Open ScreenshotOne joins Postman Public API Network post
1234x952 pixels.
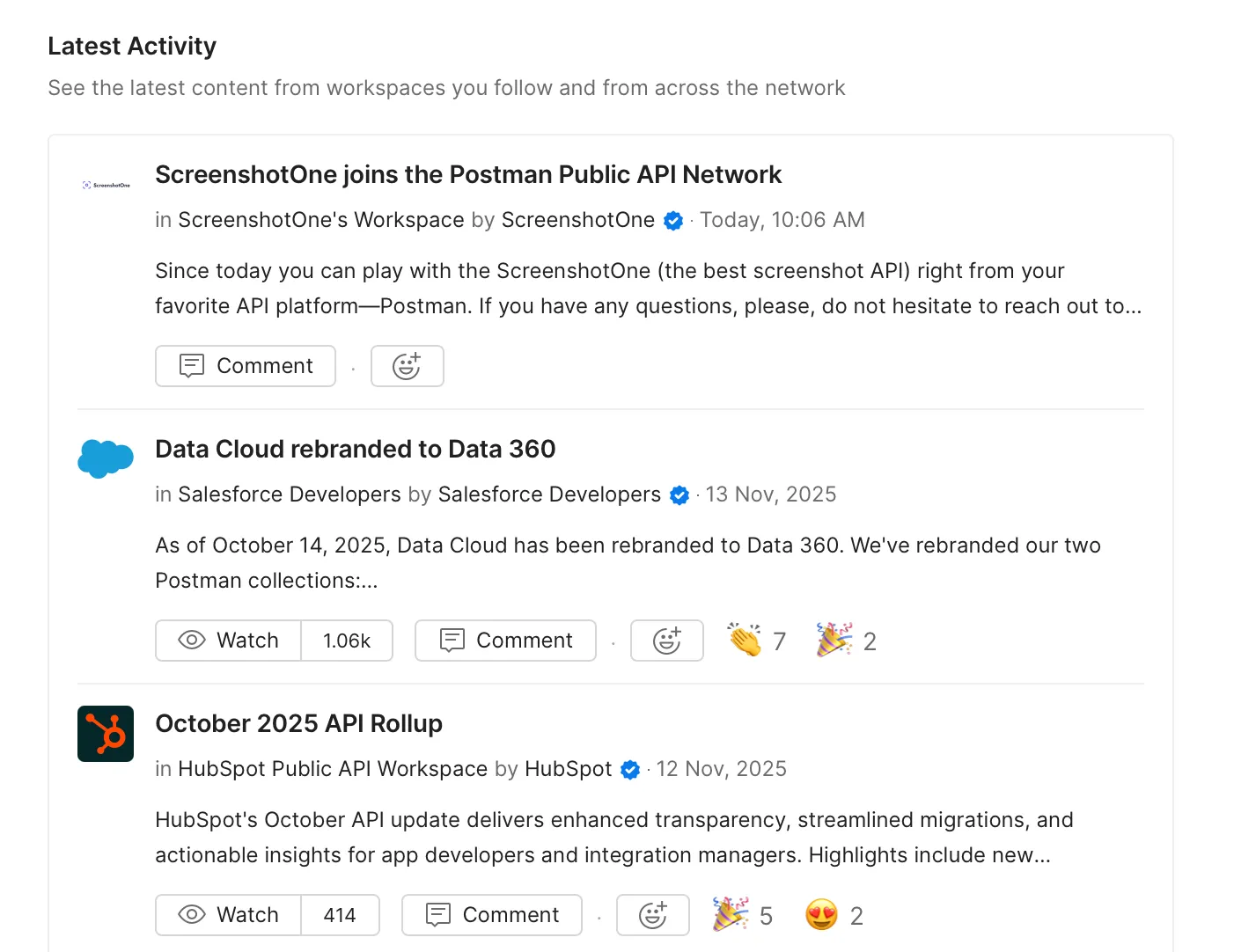click(468, 174)
